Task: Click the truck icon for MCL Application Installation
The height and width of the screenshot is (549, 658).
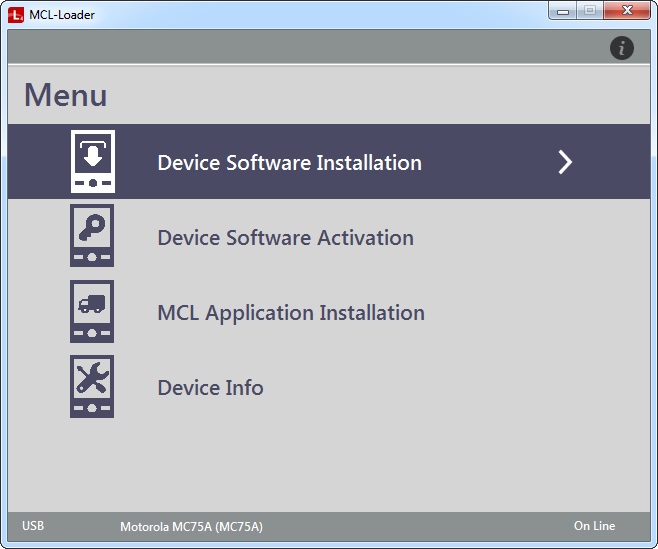Action: pyautogui.click(x=92, y=311)
